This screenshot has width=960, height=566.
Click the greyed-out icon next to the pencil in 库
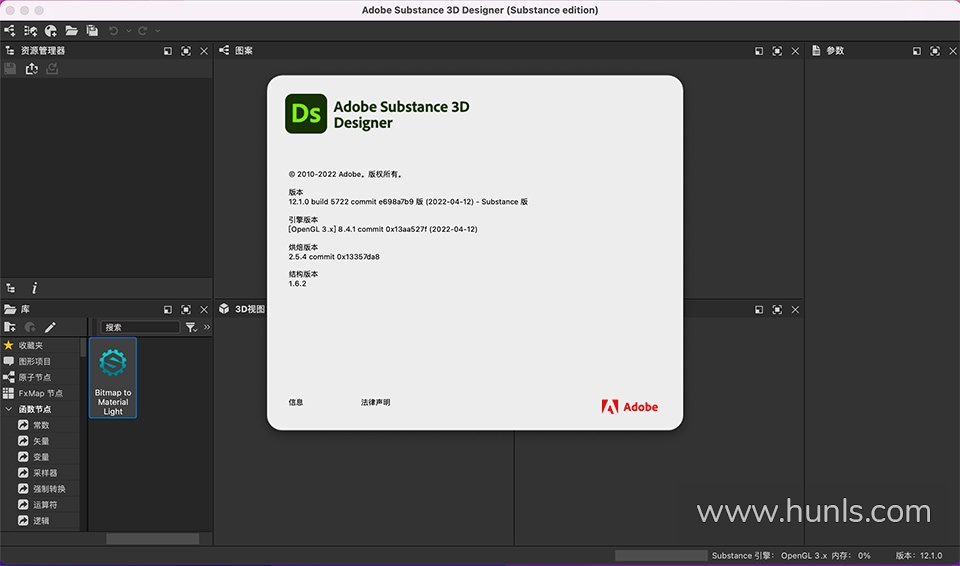30,327
